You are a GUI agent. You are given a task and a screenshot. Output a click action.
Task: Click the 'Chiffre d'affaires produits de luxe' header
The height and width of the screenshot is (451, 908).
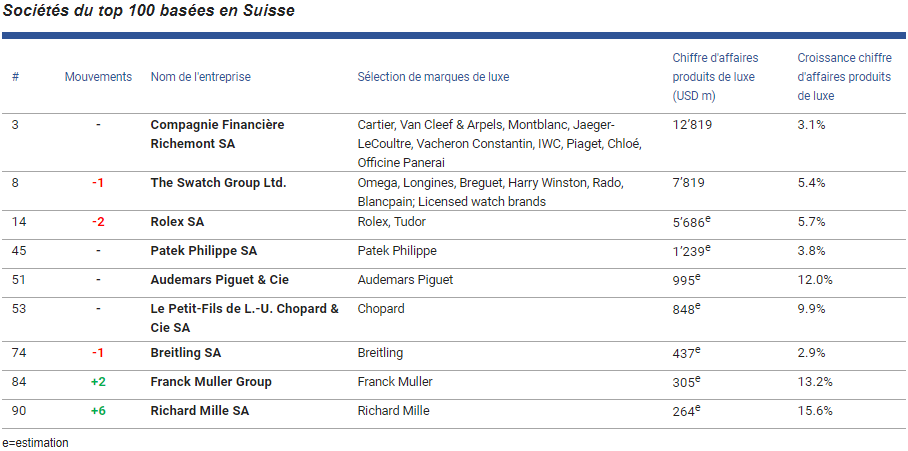tap(713, 77)
